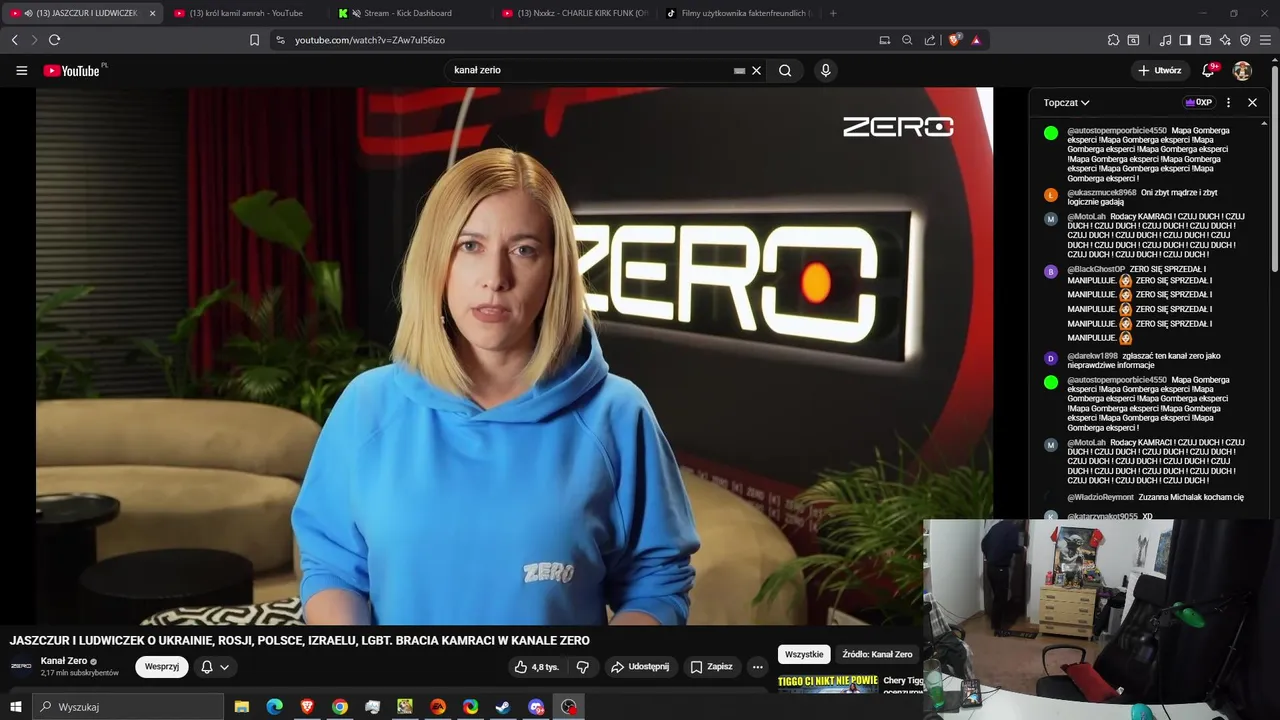Switch to Nxxkz - CHARLIE KIRK FUNK tab

575,13
